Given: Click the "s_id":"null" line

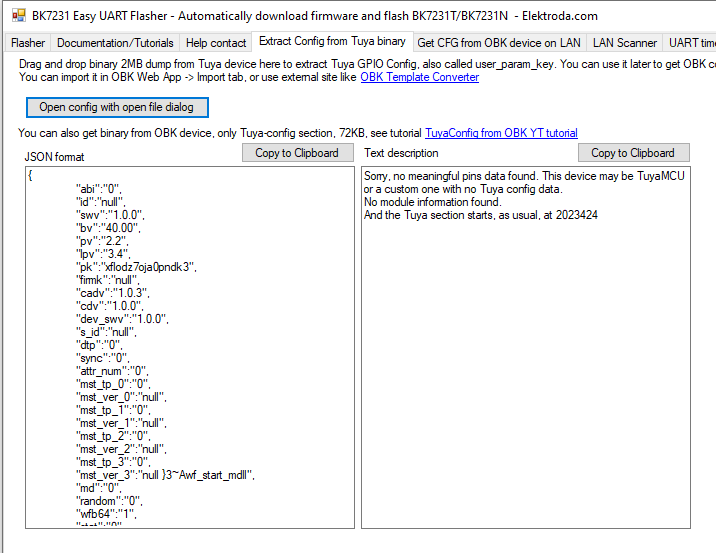Looking at the screenshot, I should (x=106, y=332).
